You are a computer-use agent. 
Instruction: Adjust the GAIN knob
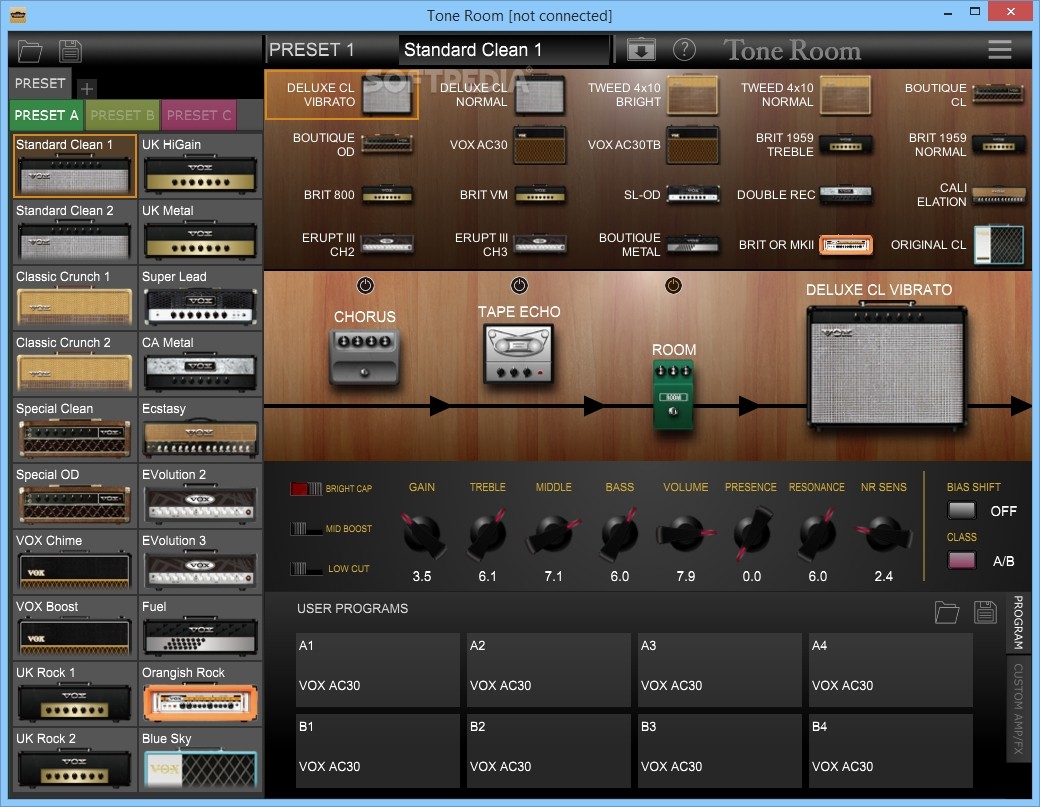(422, 533)
